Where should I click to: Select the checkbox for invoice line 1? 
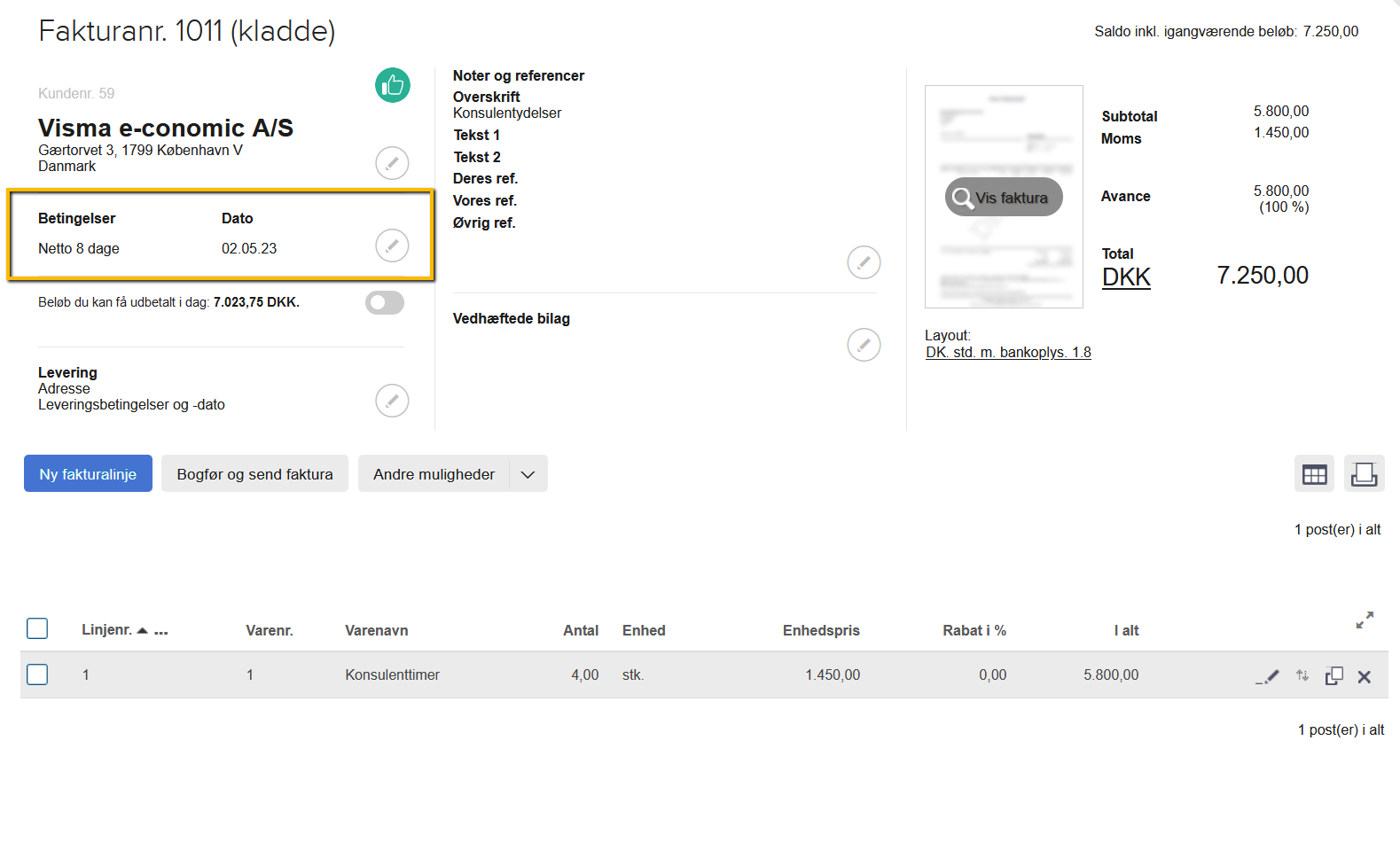(x=37, y=674)
